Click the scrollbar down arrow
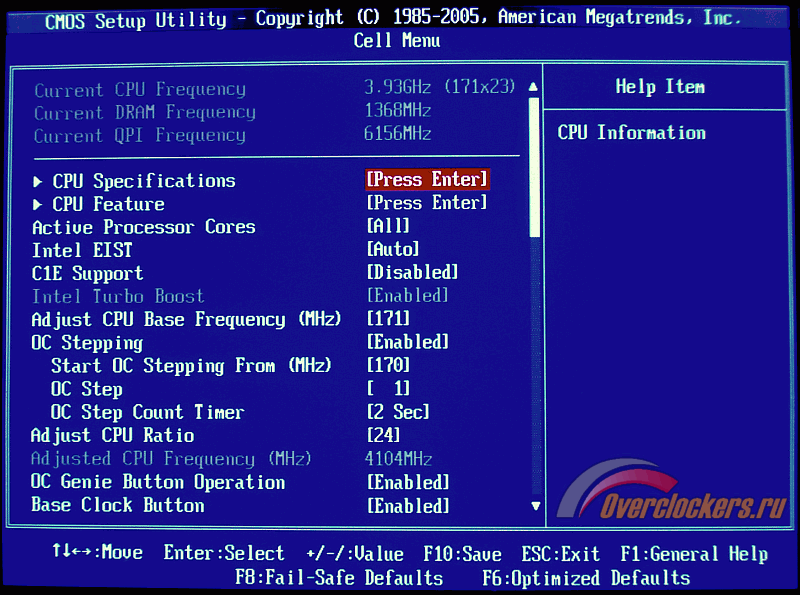The height and width of the screenshot is (595, 800). 535,506
